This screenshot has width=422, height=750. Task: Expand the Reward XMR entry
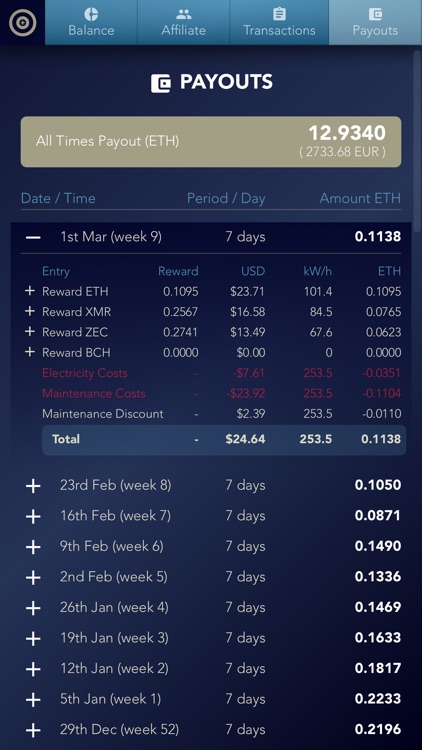[x=30, y=311]
